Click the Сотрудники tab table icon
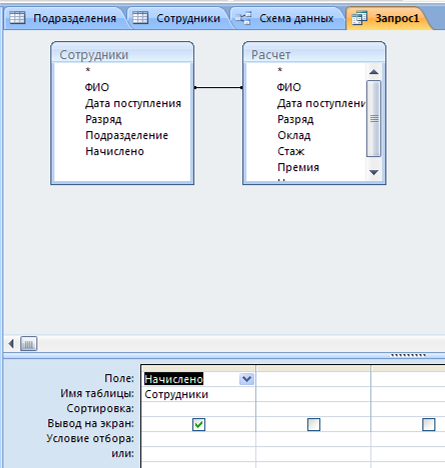This screenshot has height=468, width=445. click(x=140, y=18)
